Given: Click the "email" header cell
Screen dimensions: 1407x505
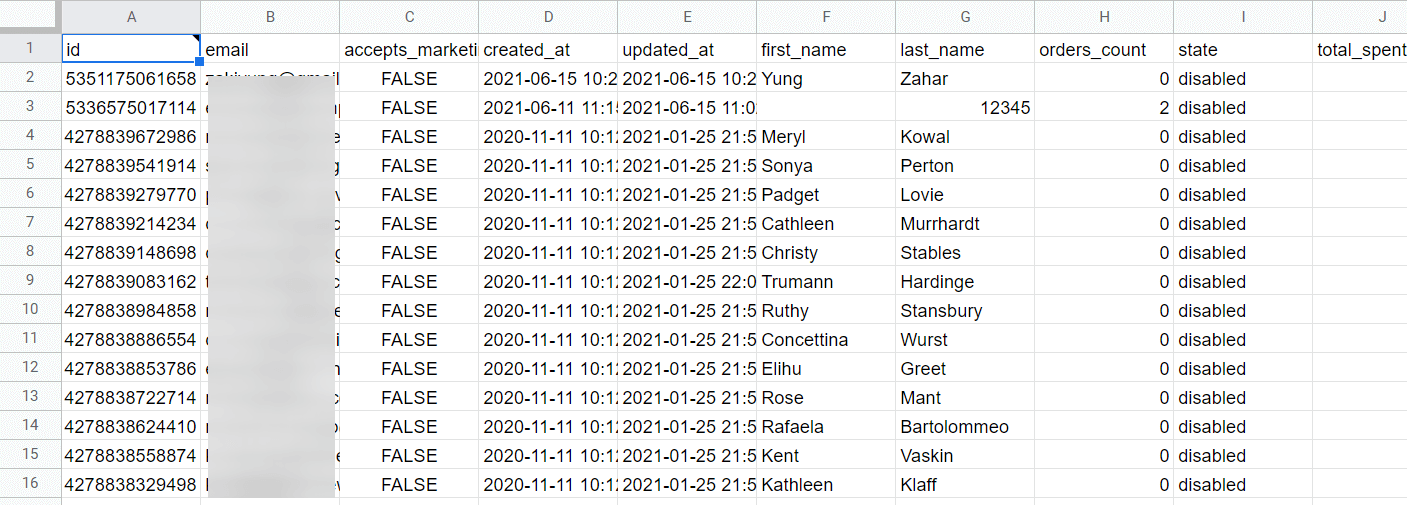Looking at the screenshot, I should (x=269, y=50).
